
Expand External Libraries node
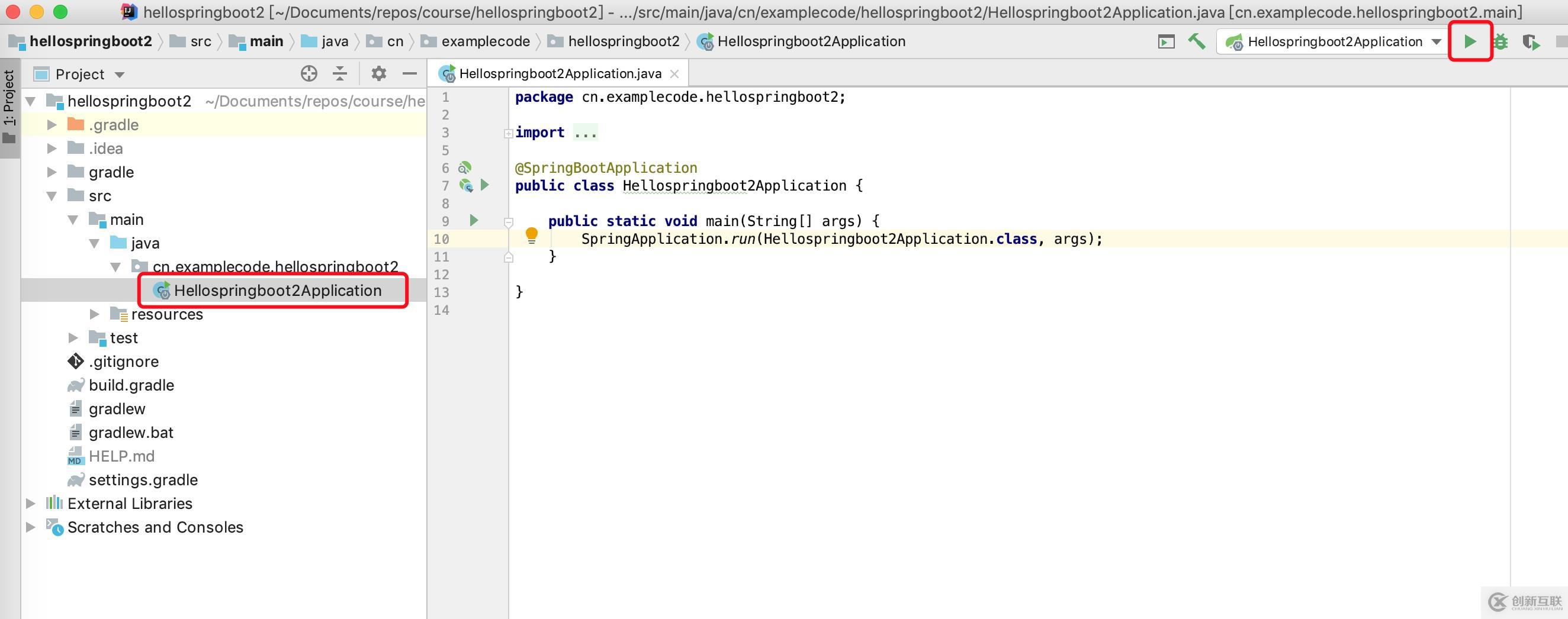point(30,504)
